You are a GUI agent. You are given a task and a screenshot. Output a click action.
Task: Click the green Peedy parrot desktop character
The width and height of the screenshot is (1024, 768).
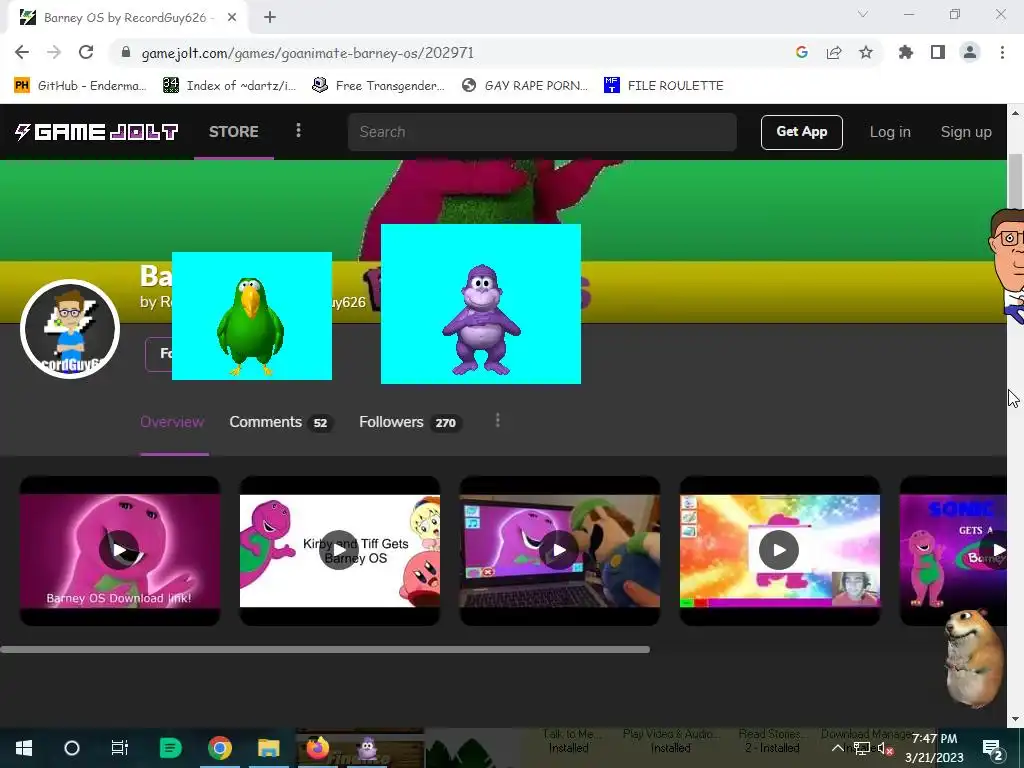pyautogui.click(x=251, y=325)
